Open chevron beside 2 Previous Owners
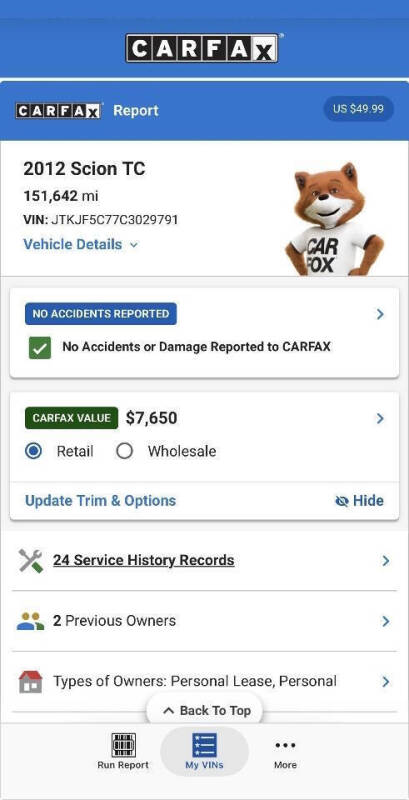The height and width of the screenshot is (800, 409). tap(386, 621)
